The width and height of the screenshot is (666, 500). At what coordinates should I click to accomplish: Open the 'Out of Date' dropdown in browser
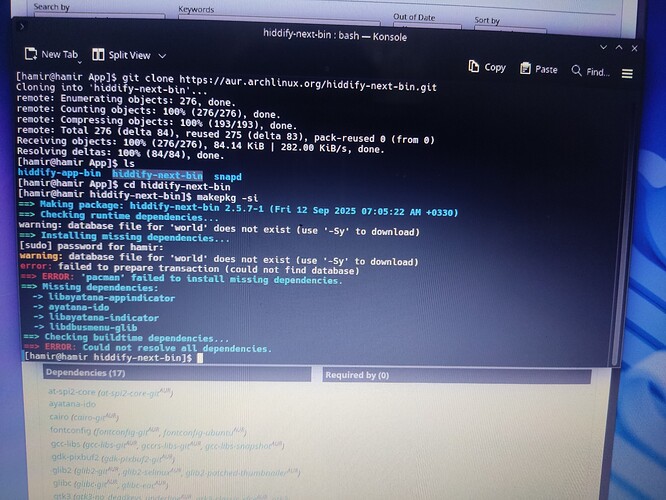point(427,25)
